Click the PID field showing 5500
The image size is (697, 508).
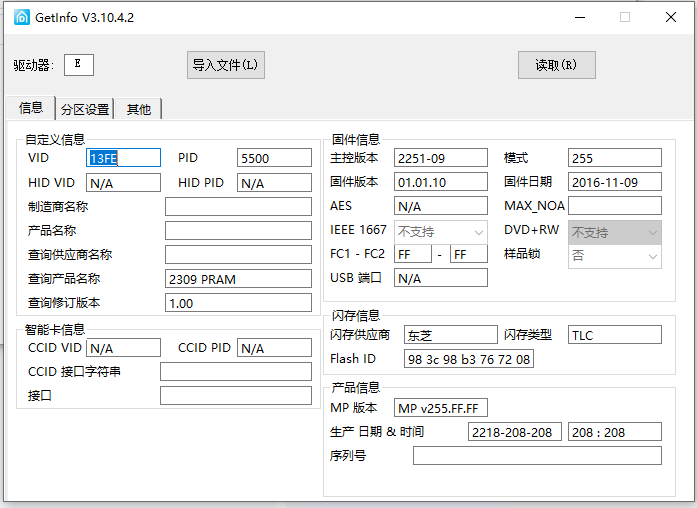[x=274, y=158]
